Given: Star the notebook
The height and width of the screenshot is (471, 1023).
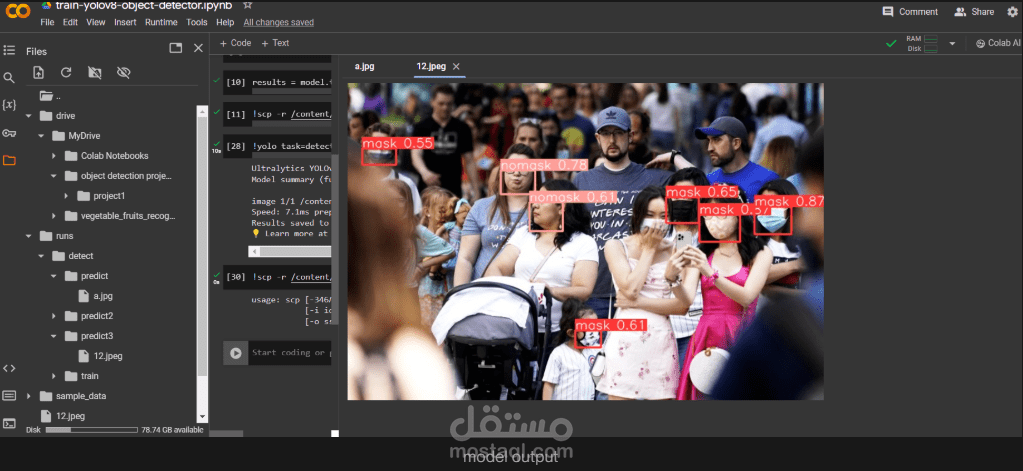Looking at the screenshot, I should [247, 5].
